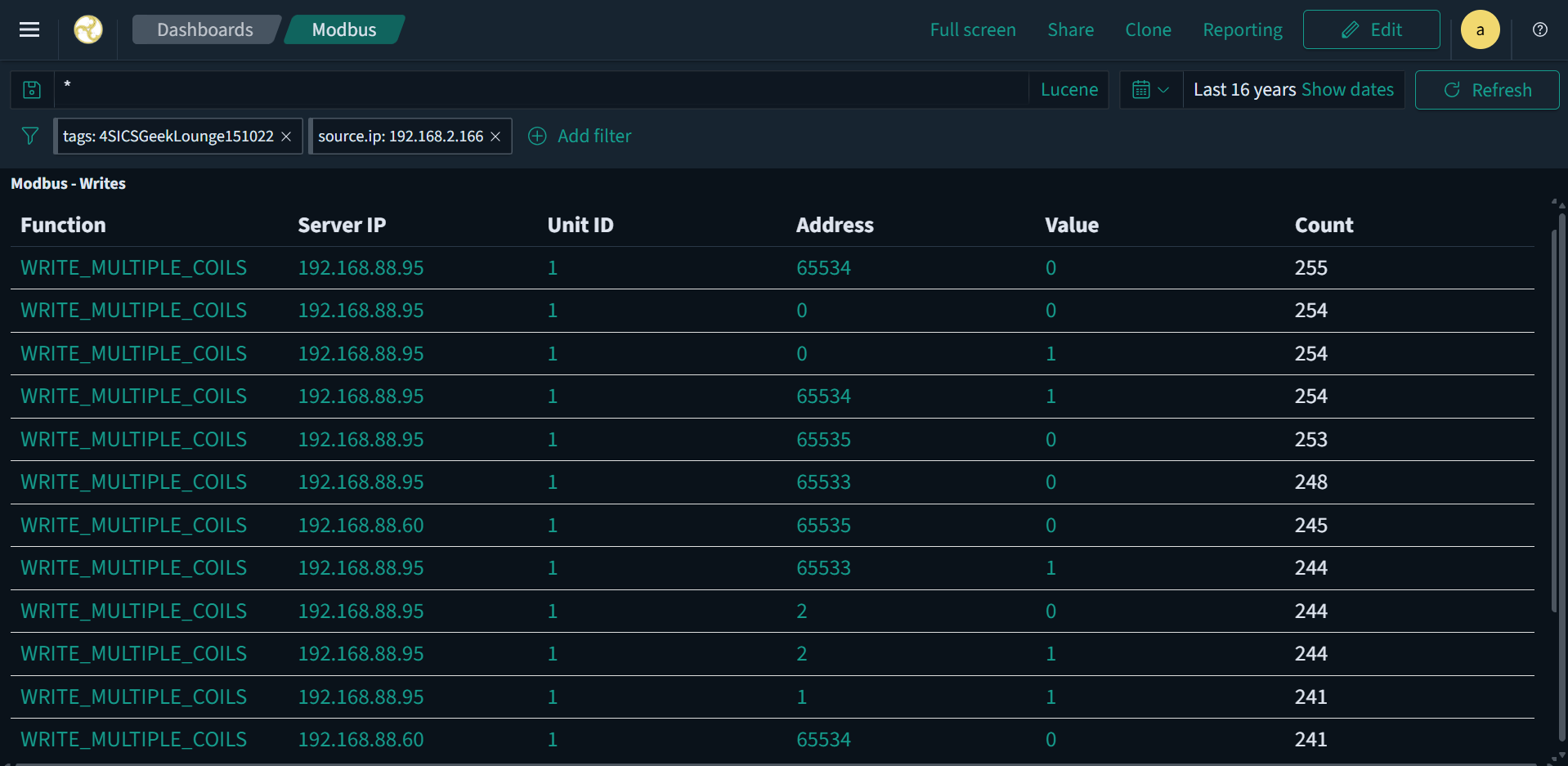Click Show dates link

1347,90
